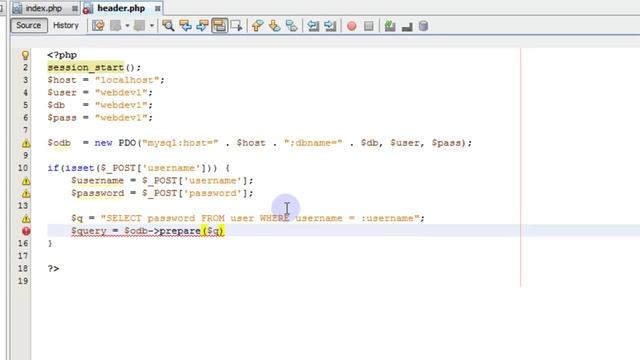Click warning icon beside $username line
640x360 pixels.
(x=26, y=181)
